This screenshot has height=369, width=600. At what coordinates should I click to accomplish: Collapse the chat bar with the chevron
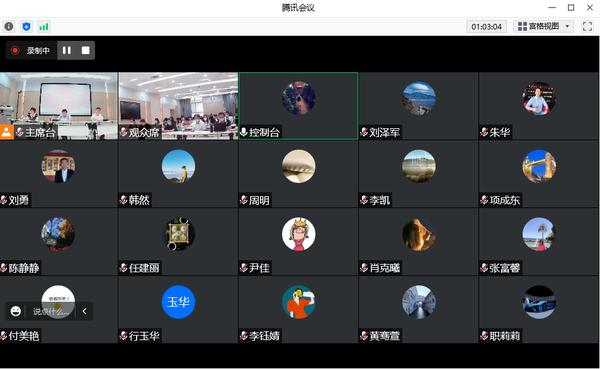tap(84, 311)
